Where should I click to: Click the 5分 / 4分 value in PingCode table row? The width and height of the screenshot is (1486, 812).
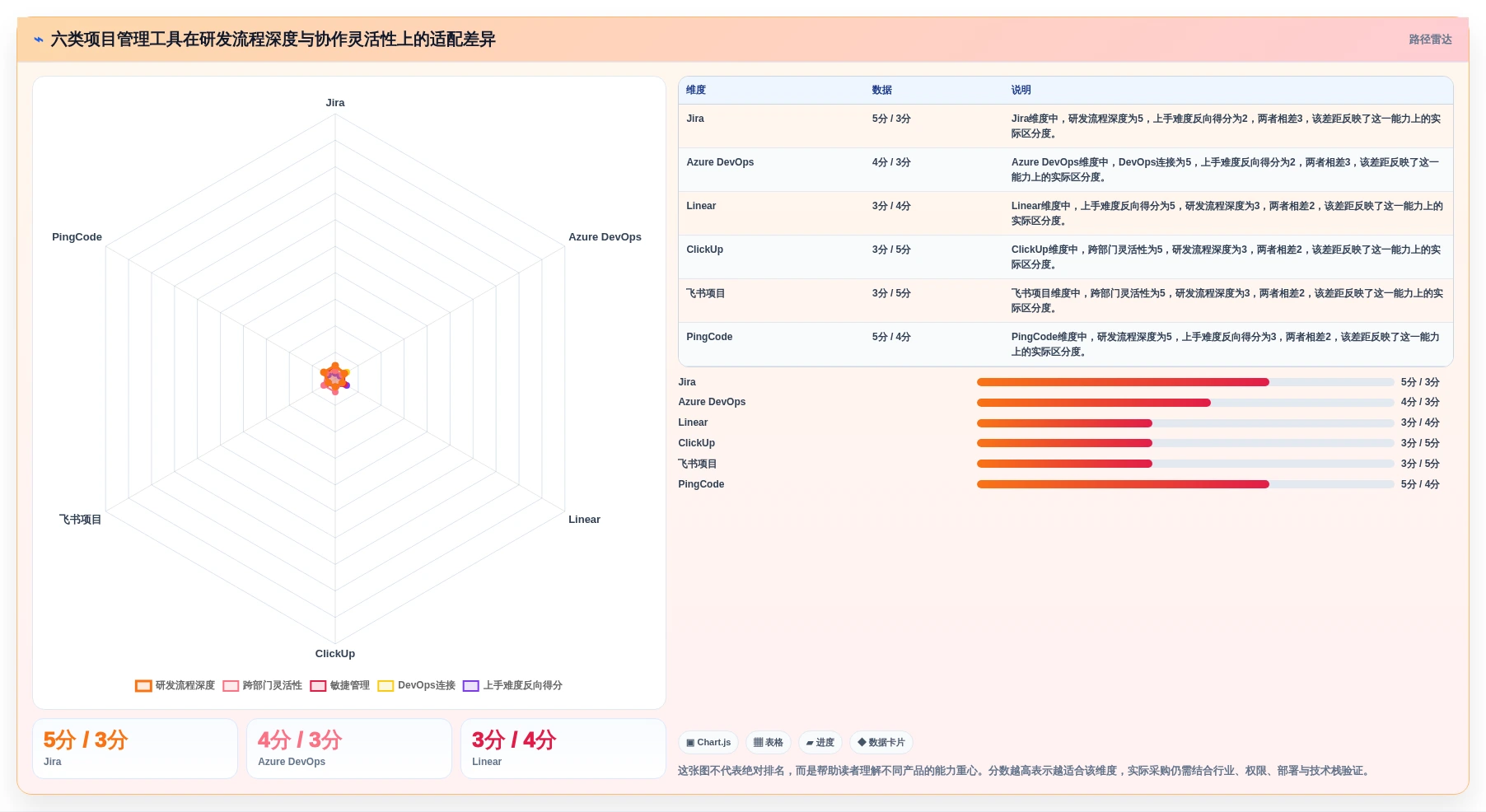(891, 337)
